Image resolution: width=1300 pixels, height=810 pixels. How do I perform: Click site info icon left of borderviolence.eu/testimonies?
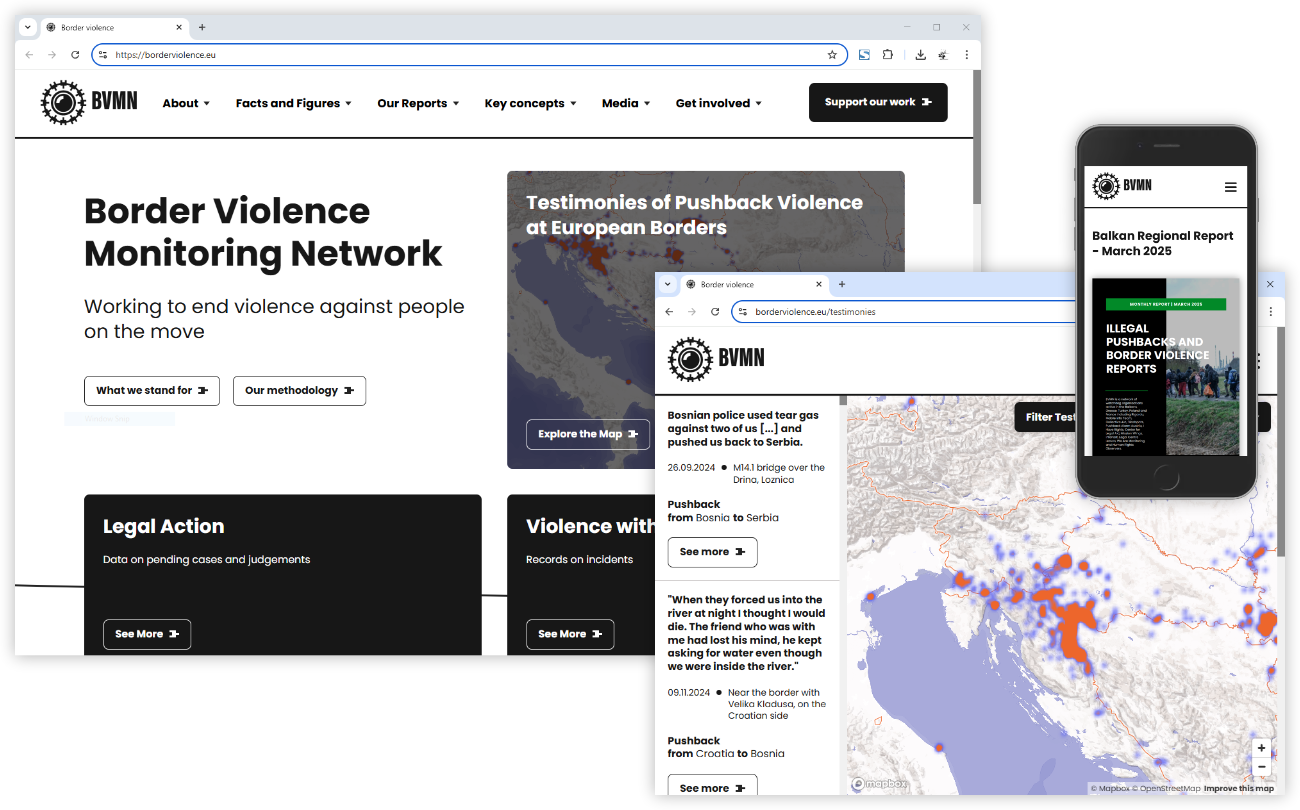tap(743, 312)
